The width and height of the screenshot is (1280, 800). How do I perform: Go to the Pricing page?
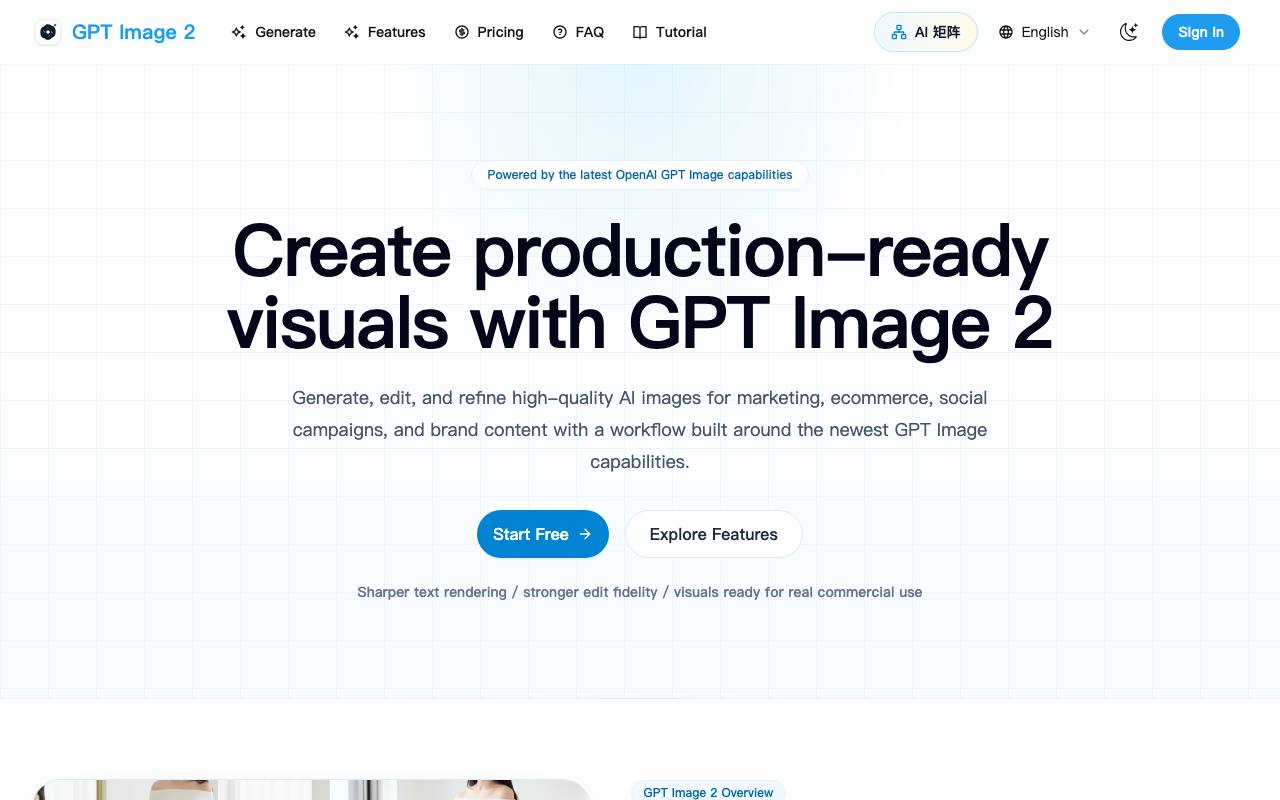pos(489,32)
